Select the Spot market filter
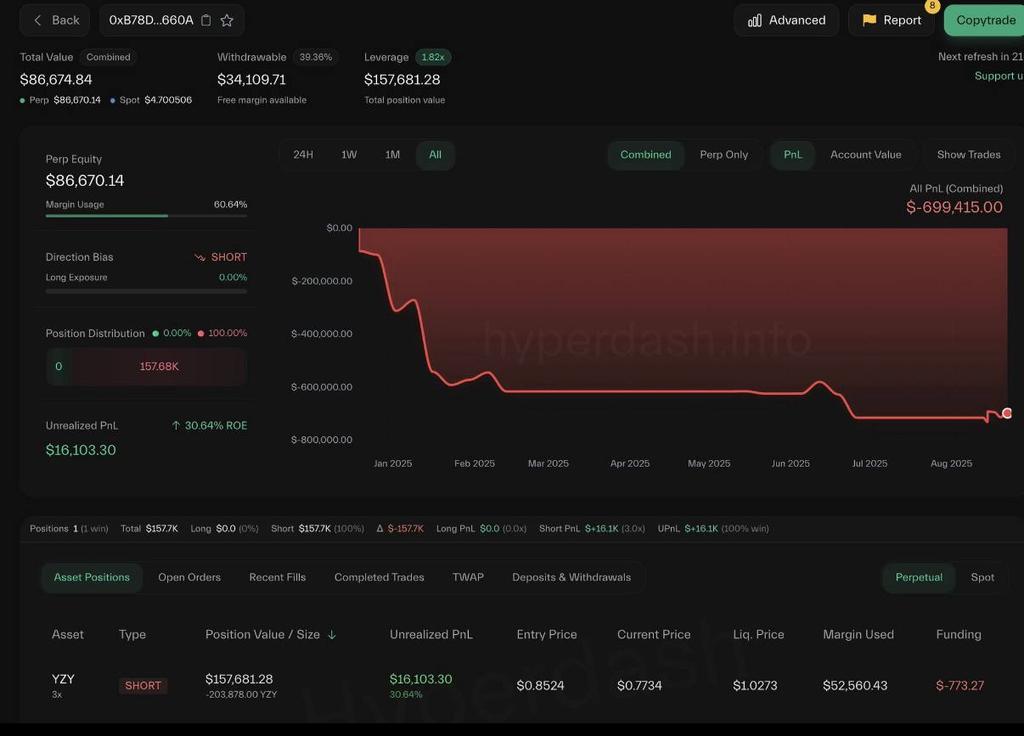Viewport: 1024px width, 736px height. click(982, 577)
